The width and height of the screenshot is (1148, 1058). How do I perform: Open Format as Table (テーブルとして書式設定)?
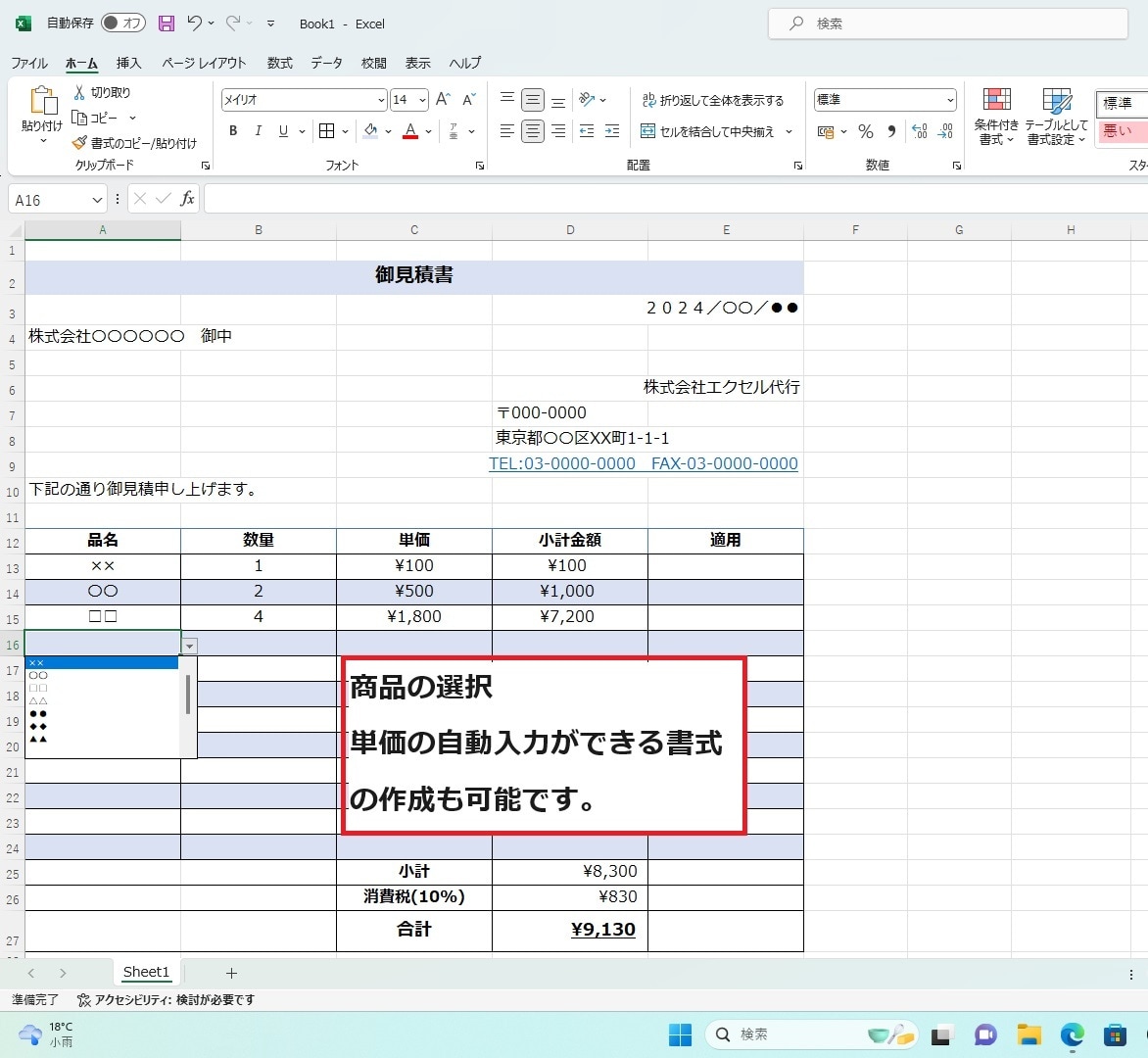point(1056,118)
